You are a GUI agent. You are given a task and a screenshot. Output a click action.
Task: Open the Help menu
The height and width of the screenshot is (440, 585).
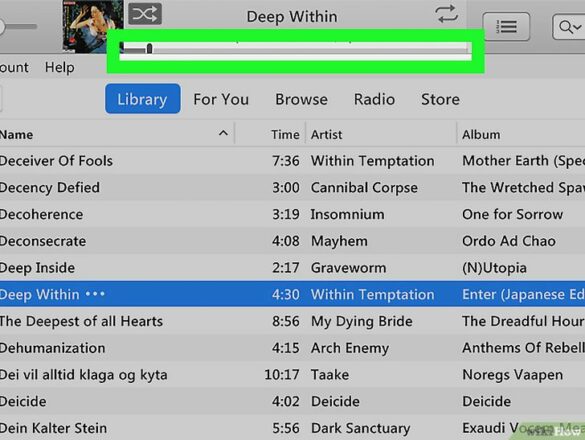tap(60, 68)
